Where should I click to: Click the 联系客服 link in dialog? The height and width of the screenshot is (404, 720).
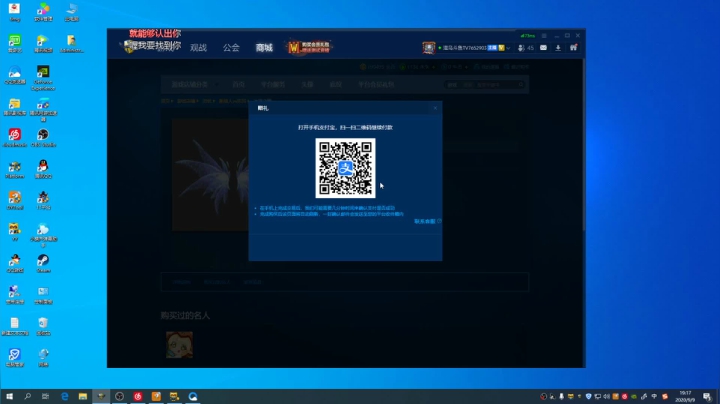(x=425, y=221)
